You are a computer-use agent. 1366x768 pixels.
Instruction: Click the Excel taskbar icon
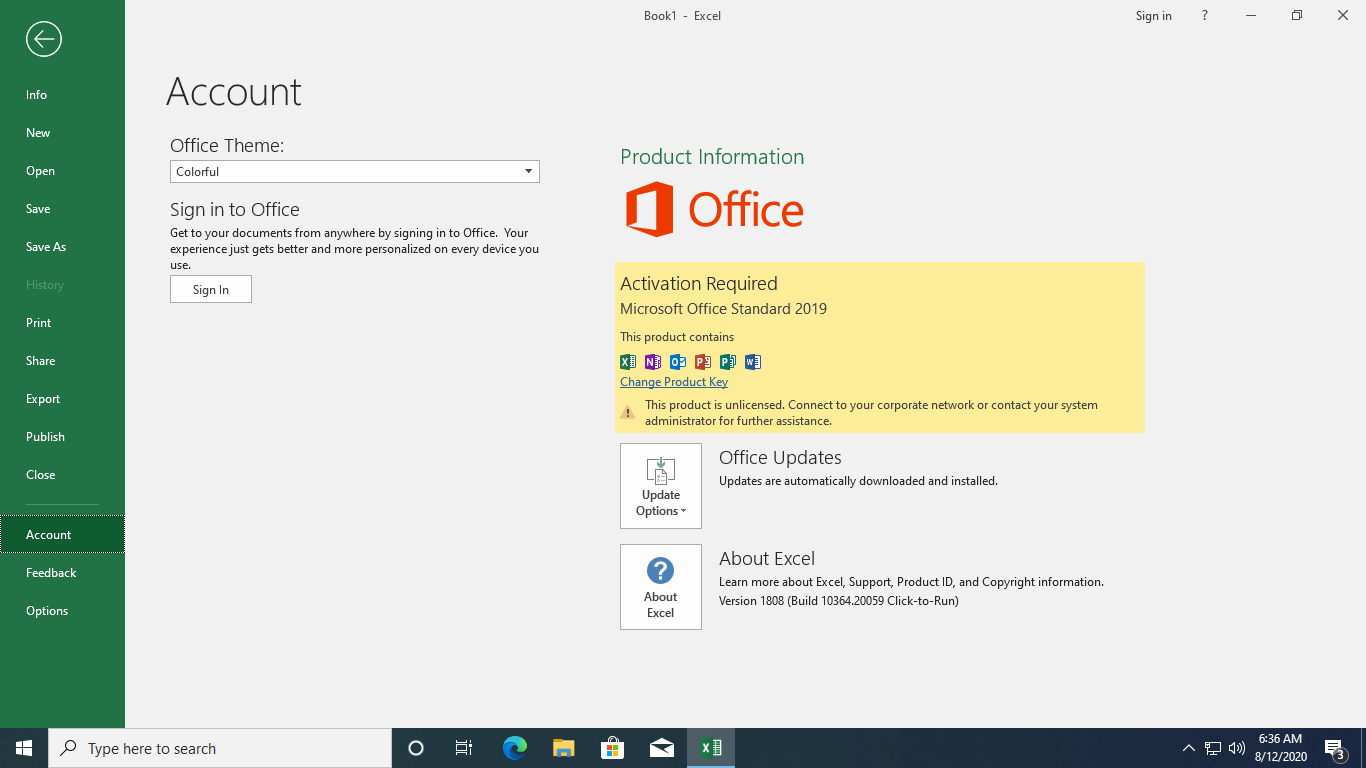pyautogui.click(x=711, y=748)
